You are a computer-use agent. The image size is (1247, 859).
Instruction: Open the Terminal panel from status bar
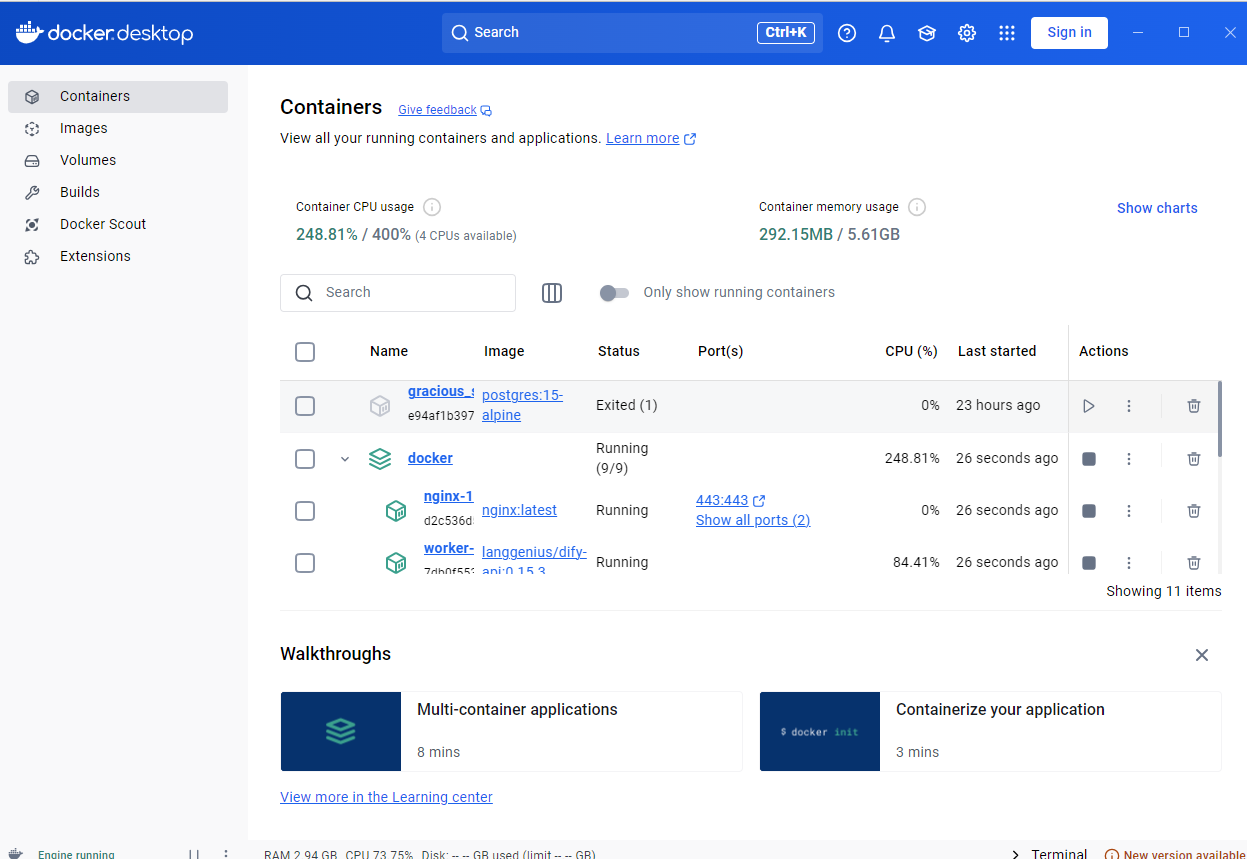pyautogui.click(x=1050, y=855)
